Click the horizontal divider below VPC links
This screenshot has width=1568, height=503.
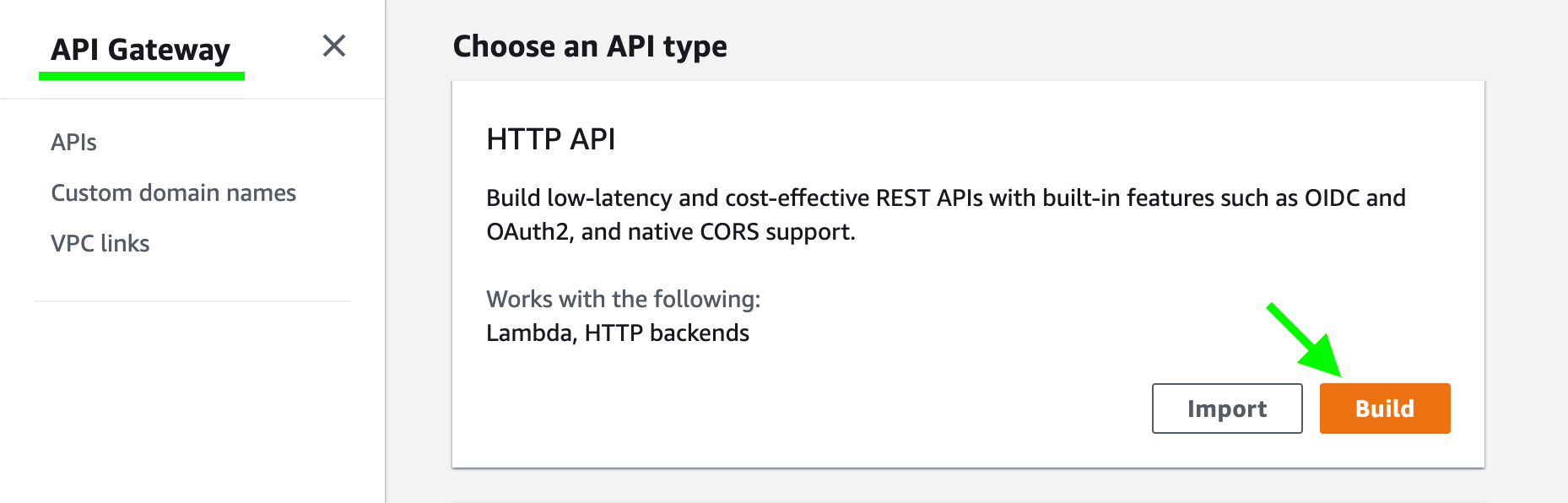click(192, 301)
